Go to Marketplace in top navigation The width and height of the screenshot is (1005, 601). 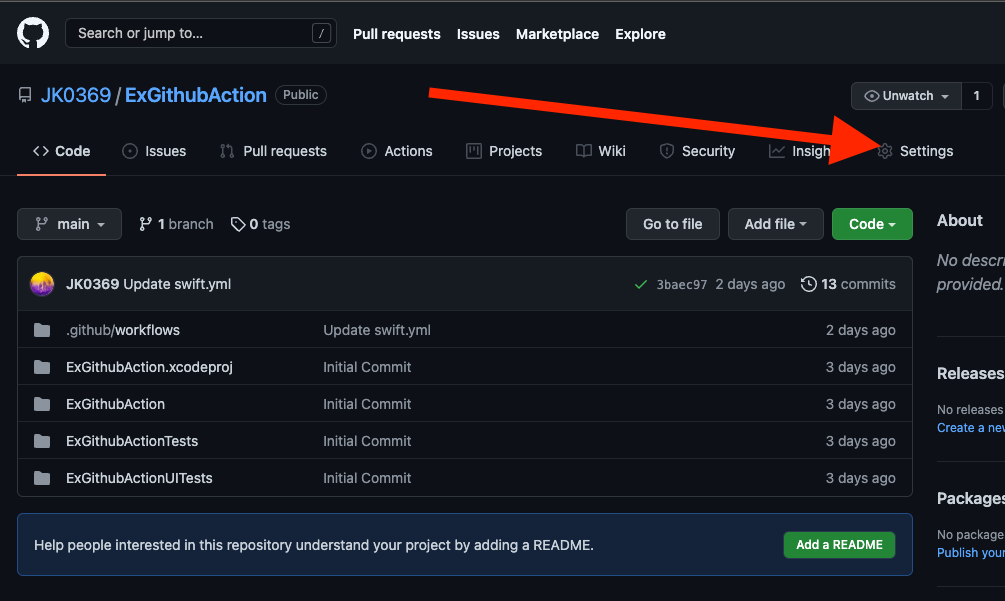(558, 34)
